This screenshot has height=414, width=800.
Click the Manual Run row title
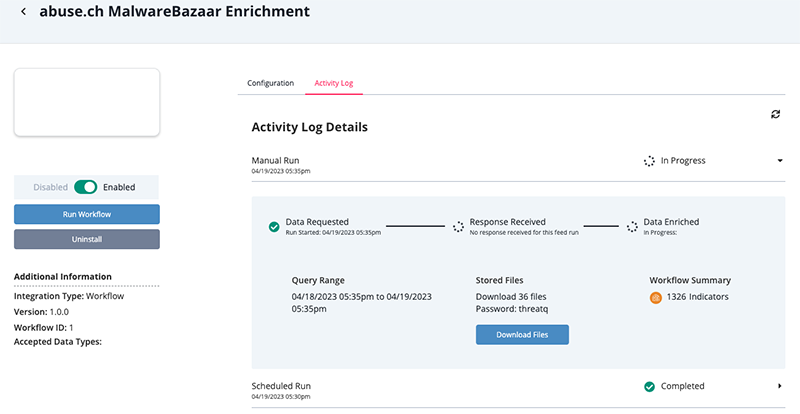275,160
